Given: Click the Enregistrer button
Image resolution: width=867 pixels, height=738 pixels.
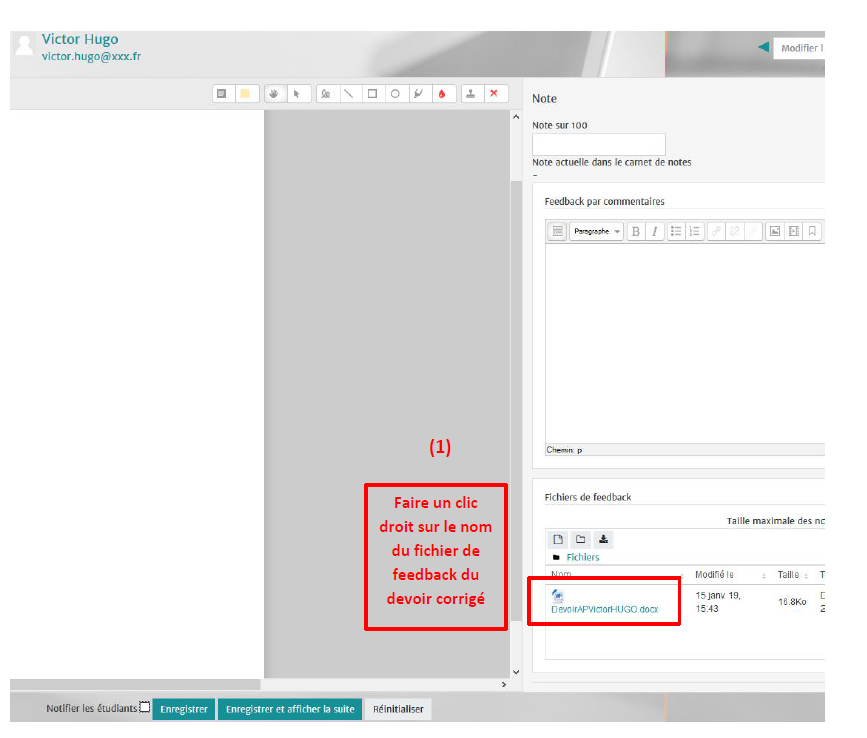Looking at the screenshot, I should pyautogui.click(x=184, y=709).
